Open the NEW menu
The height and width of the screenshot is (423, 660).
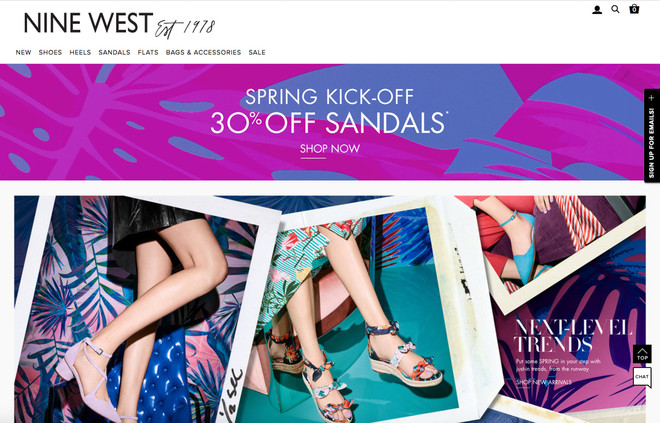point(24,52)
